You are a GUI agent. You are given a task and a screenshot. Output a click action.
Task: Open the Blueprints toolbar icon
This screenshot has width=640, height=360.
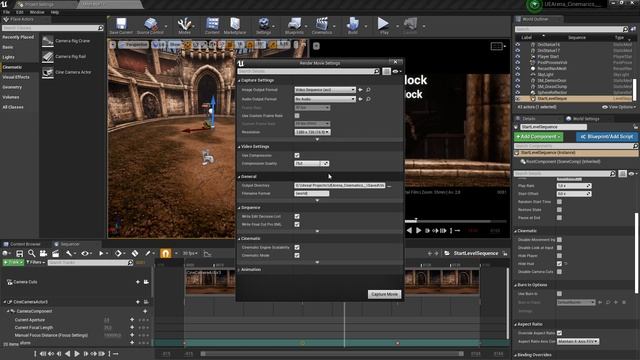[294, 24]
